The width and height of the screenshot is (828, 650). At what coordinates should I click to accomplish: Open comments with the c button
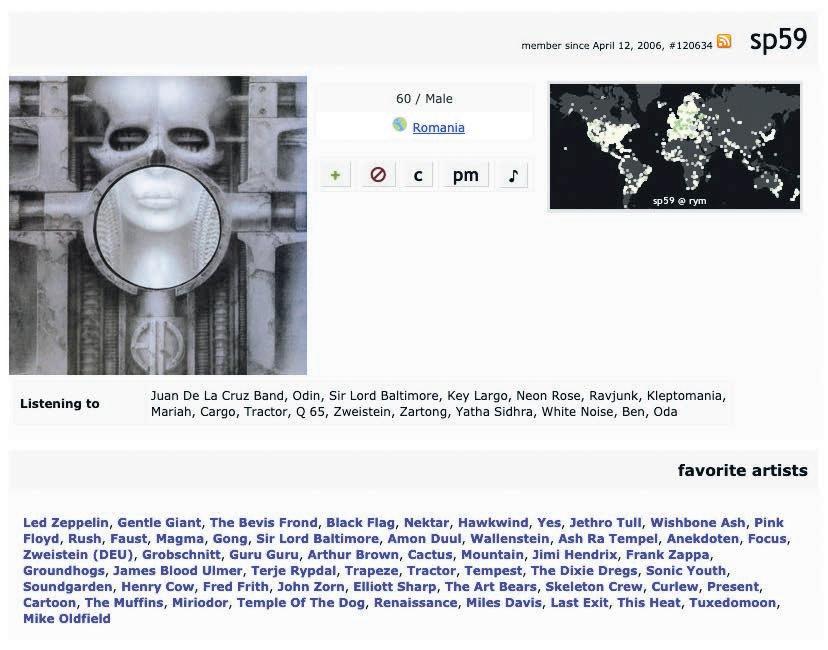tap(418, 175)
